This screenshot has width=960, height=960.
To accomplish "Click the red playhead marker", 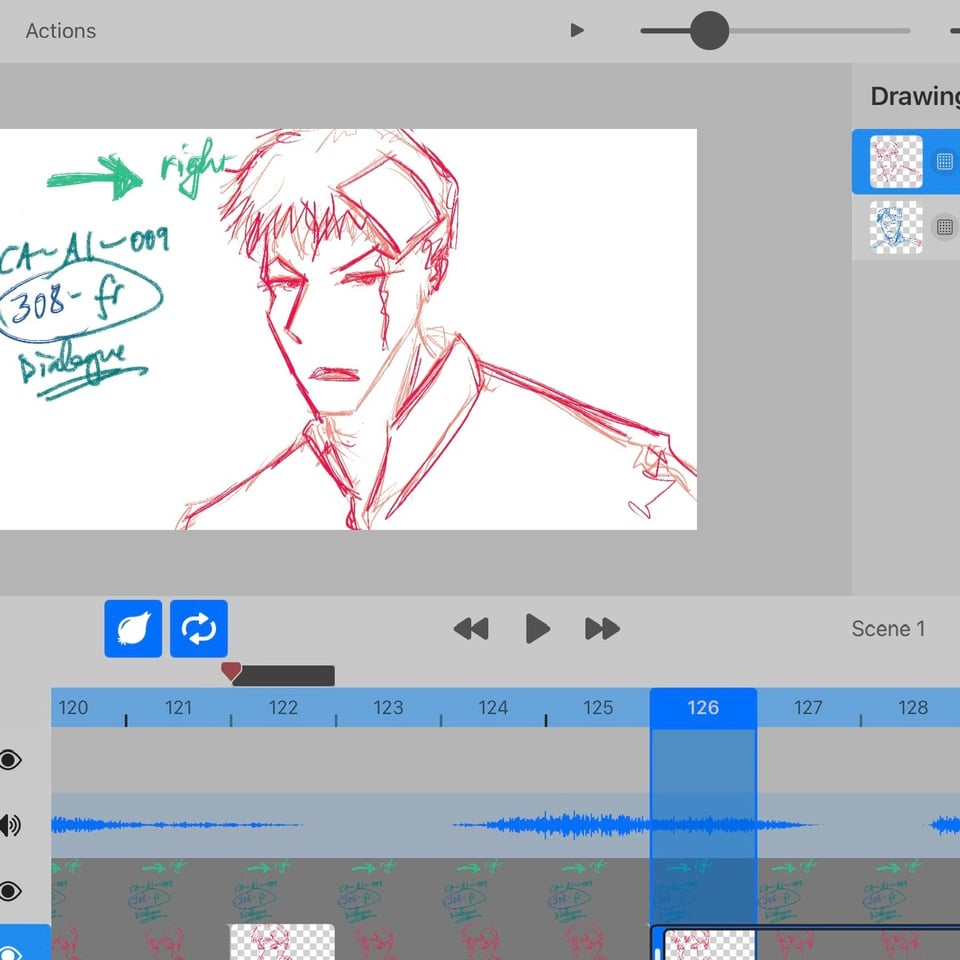I will point(232,673).
